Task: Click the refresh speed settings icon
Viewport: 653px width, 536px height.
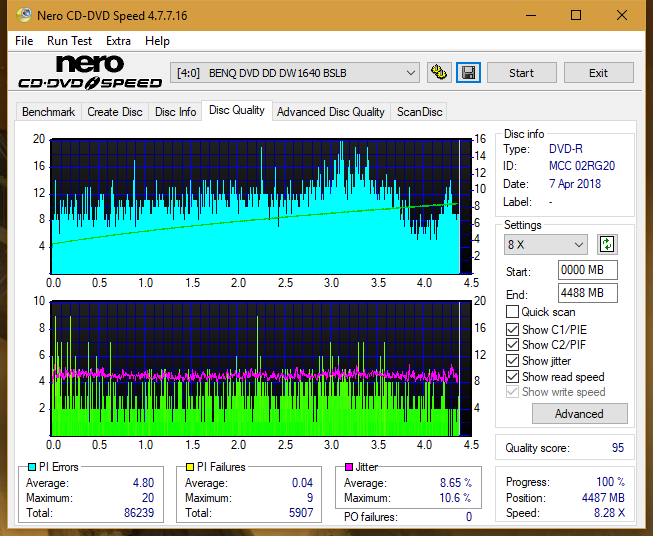Action: pyautogui.click(x=607, y=244)
